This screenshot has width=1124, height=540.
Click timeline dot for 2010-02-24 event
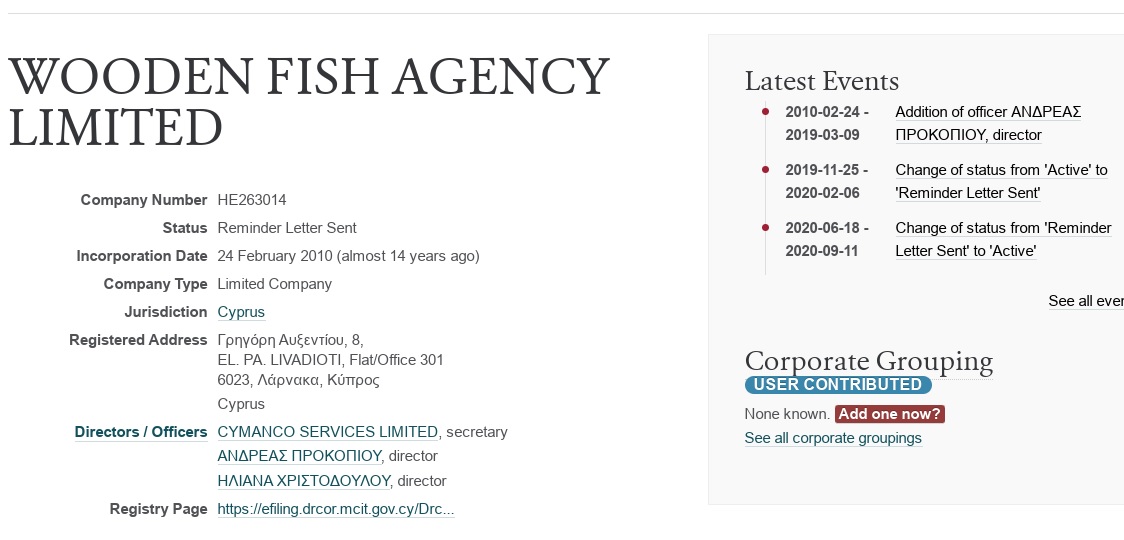coord(765,112)
